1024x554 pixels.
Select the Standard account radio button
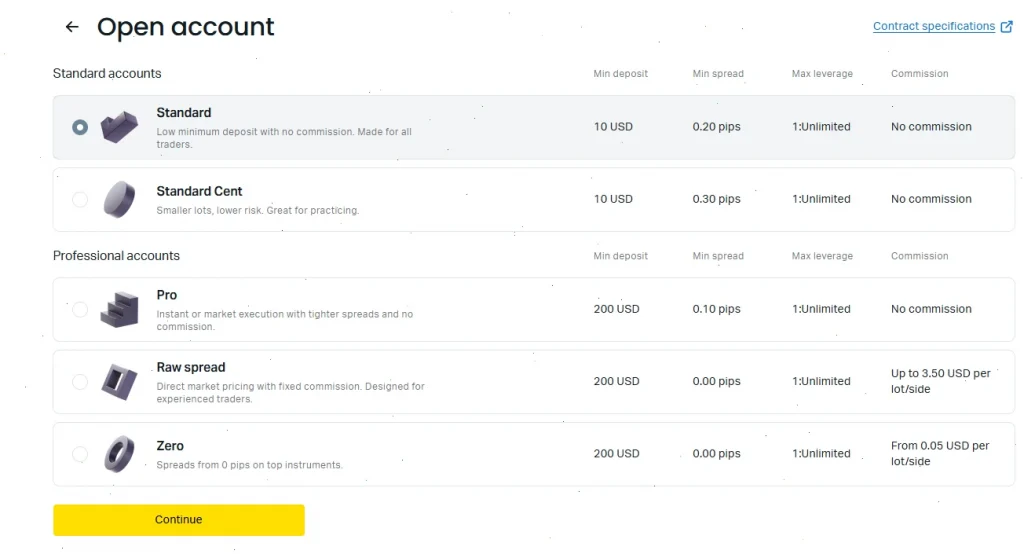[80, 127]
